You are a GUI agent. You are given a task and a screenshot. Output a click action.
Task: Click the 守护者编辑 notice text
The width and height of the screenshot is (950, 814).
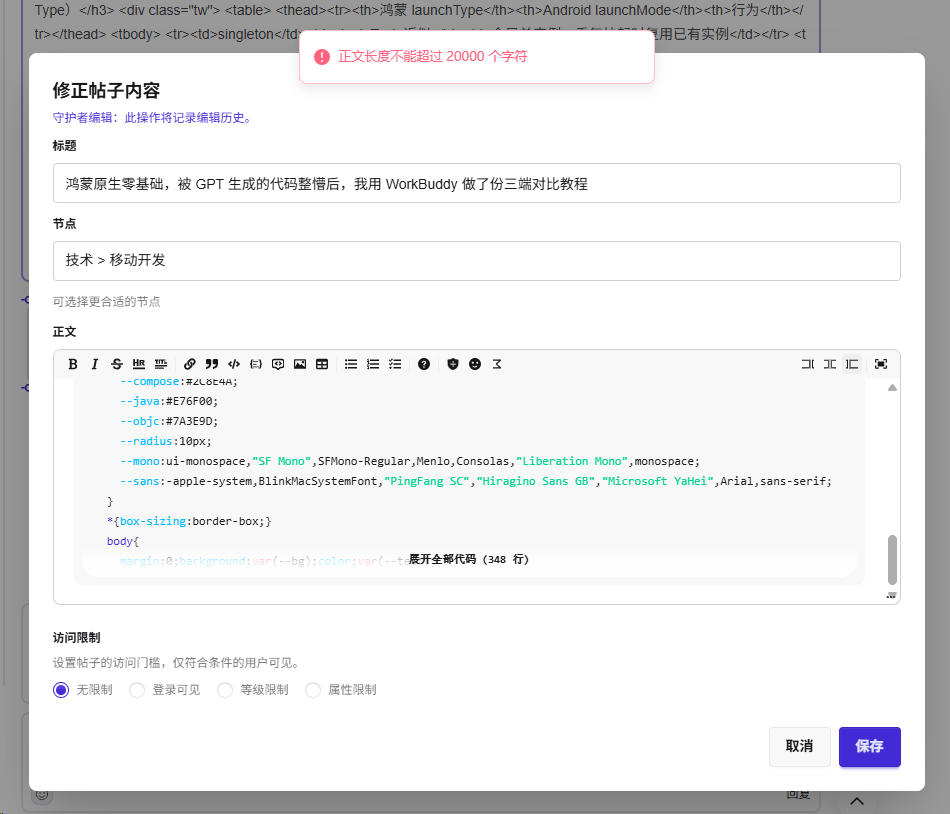pos(152,117)
